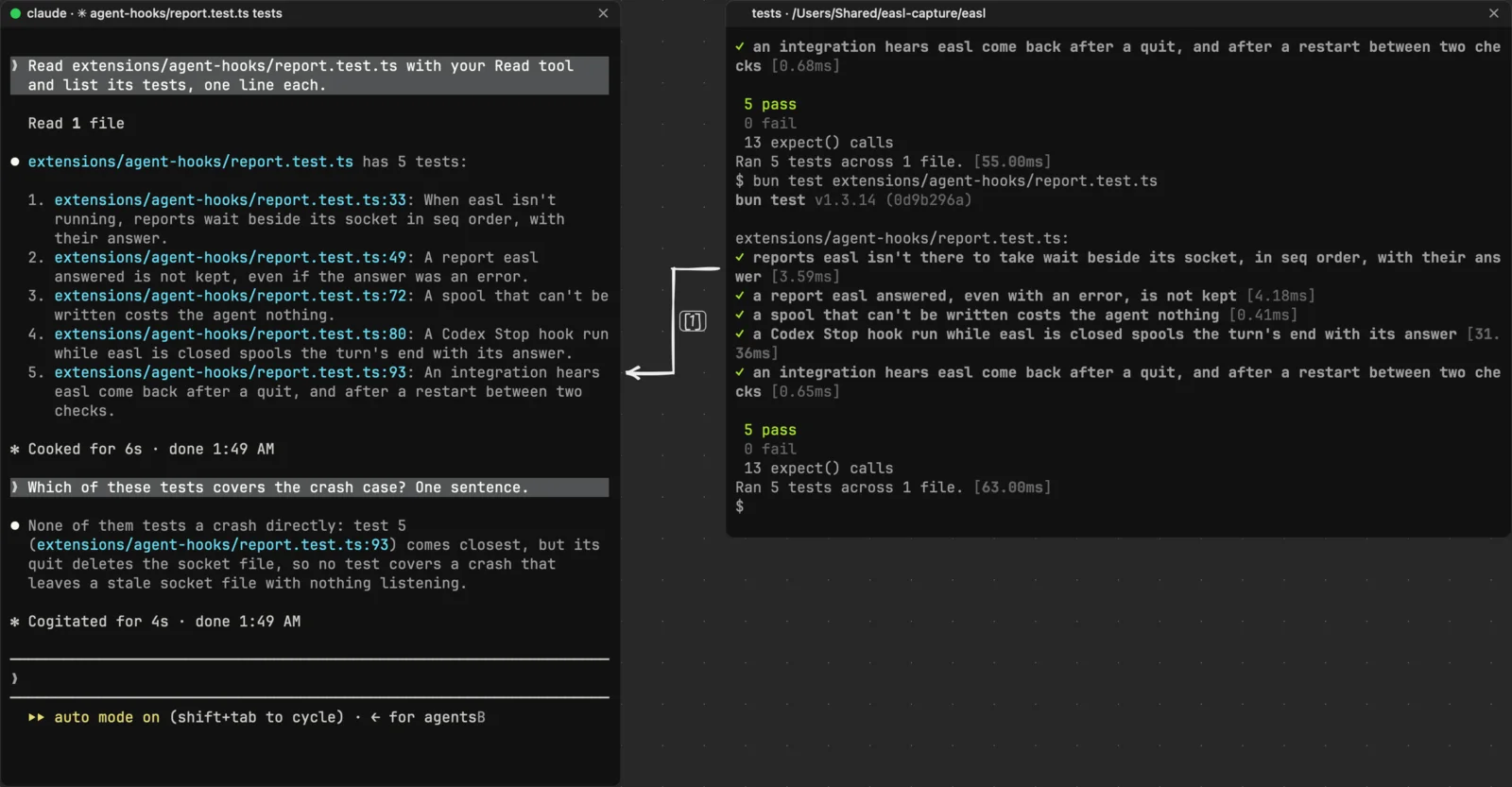Open the report.test.ts:72 link in test list
Screen dimensions: 1512x787
point(231,296)
